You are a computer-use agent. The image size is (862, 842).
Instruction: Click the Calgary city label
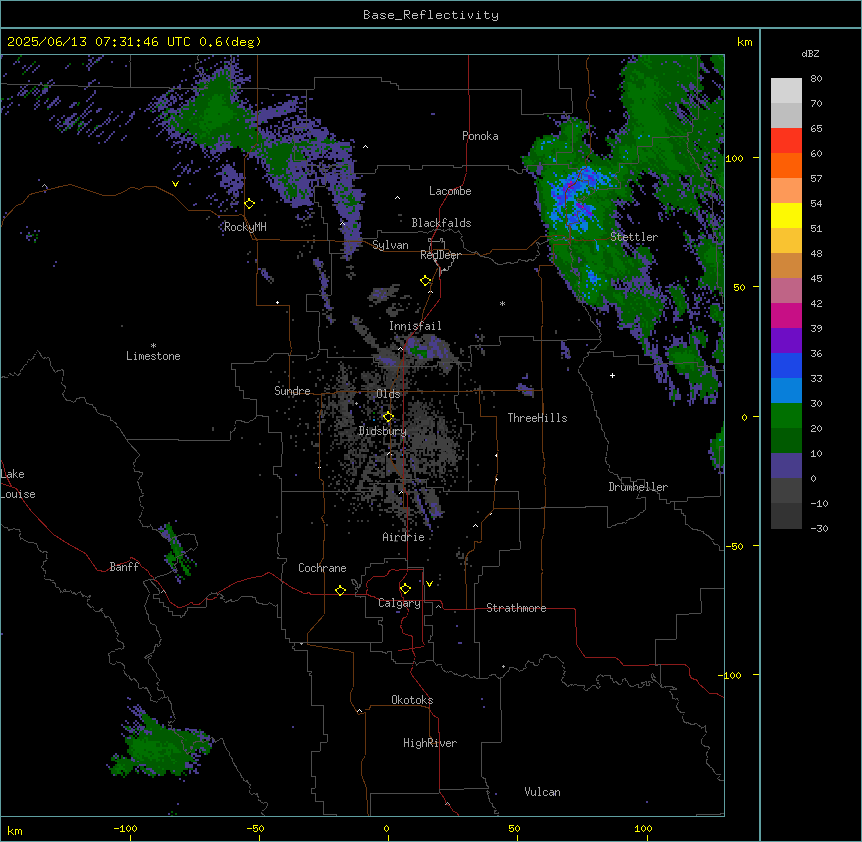pos(399,603)
